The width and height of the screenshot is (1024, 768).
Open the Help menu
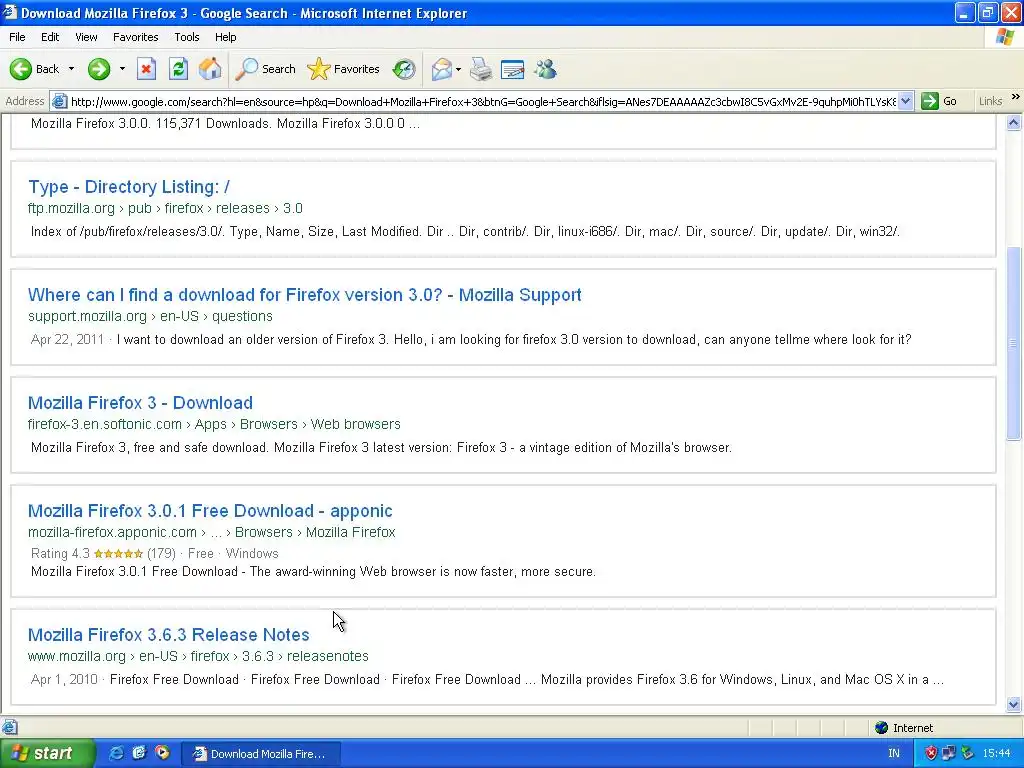click(225, 37)
